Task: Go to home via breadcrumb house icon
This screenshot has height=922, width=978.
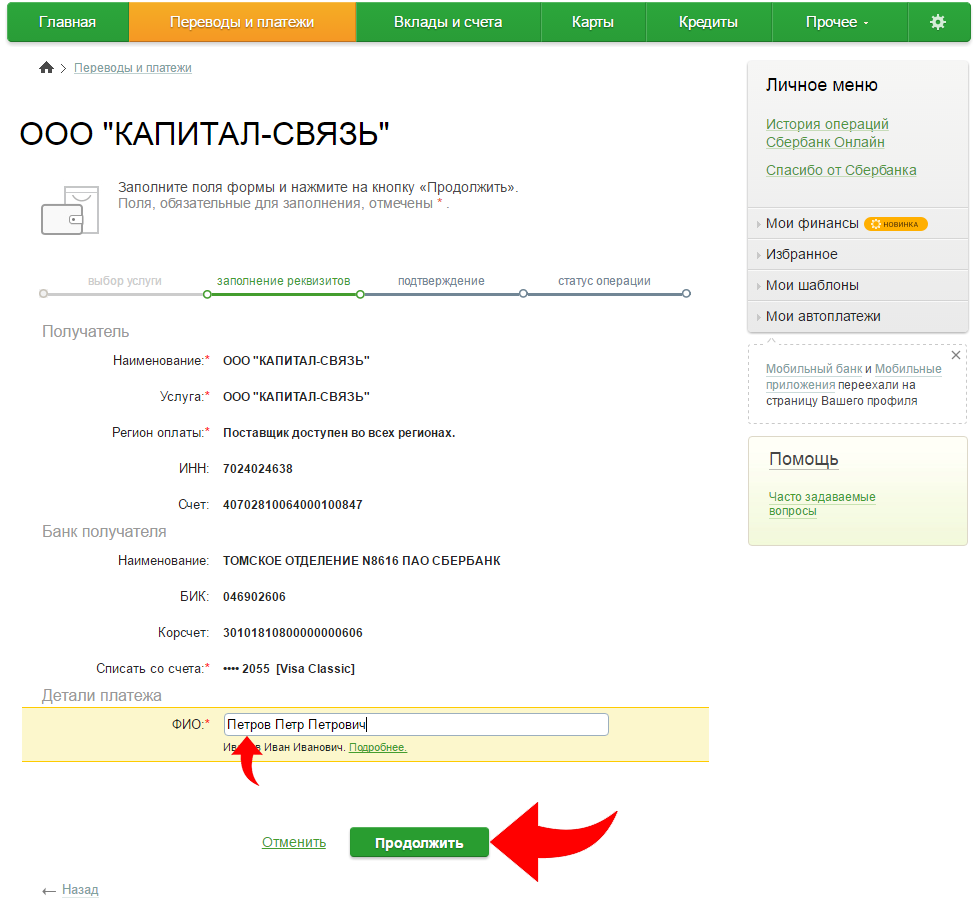Action: pos(46,67)
